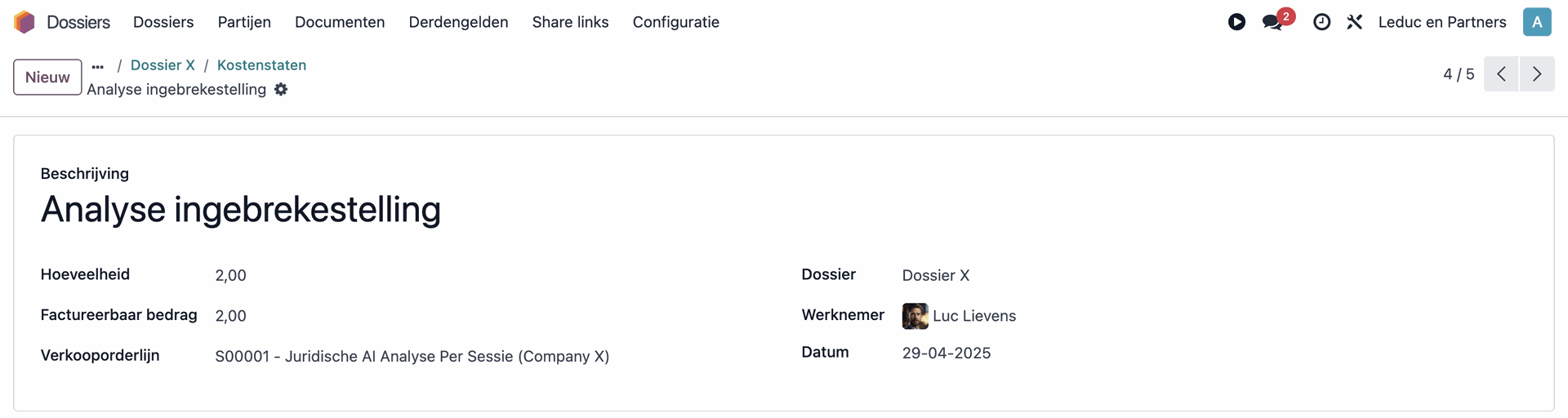1568x418 pixels.
Task: Open the messages conversation icon
Action: (1272, 22)
